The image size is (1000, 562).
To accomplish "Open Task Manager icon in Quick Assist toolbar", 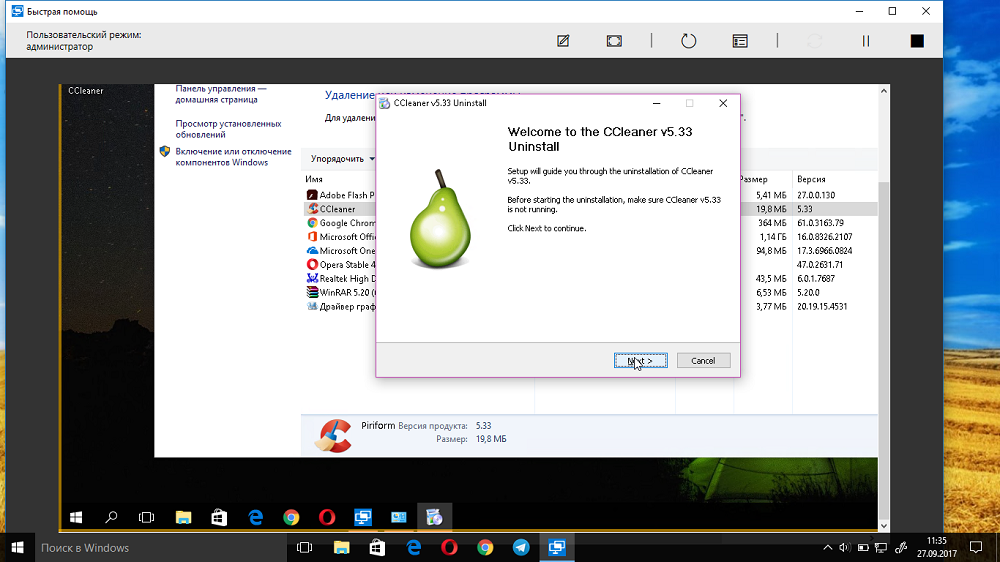I will tap(740, 41).
